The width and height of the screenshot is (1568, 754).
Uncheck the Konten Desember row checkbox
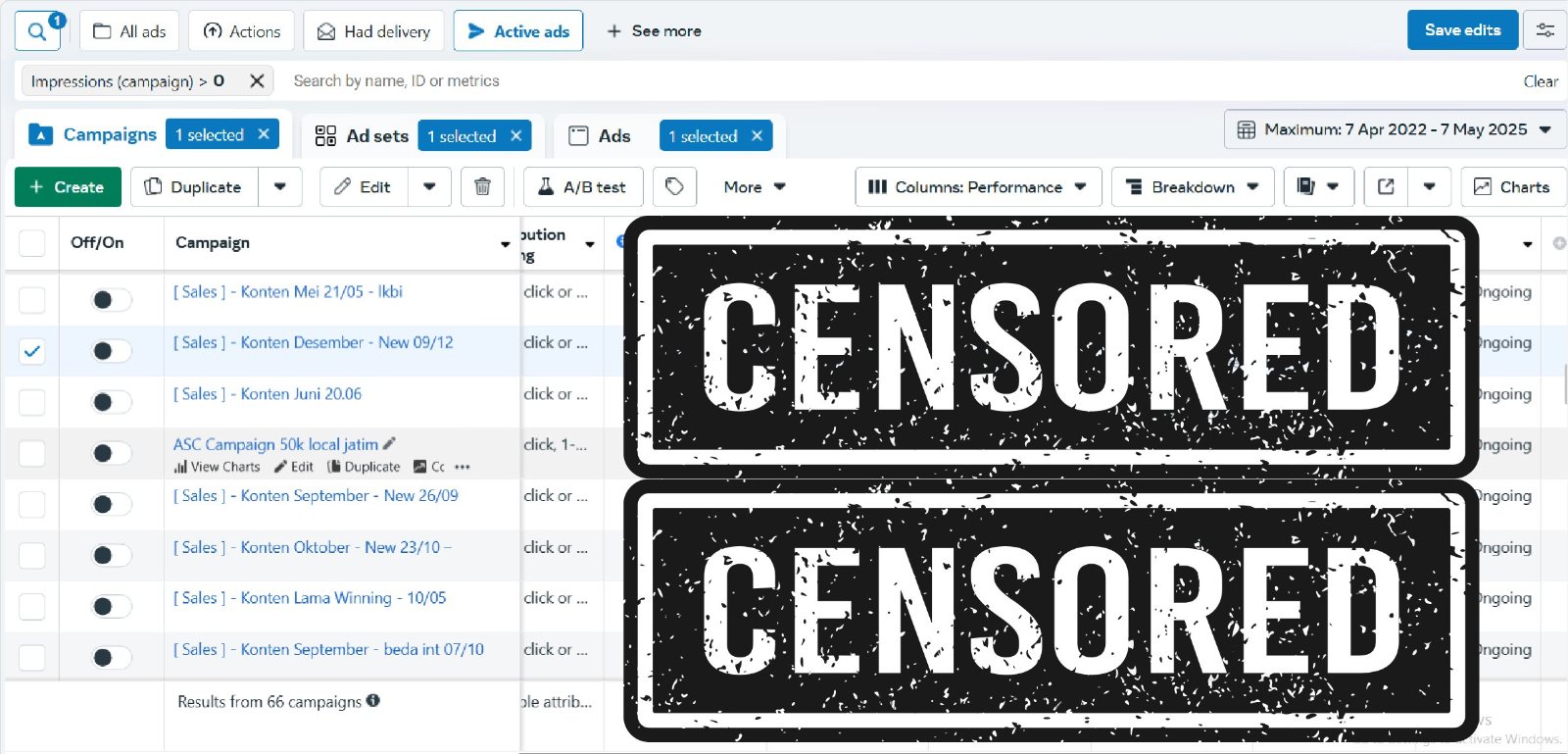click(x=32, y=351)
